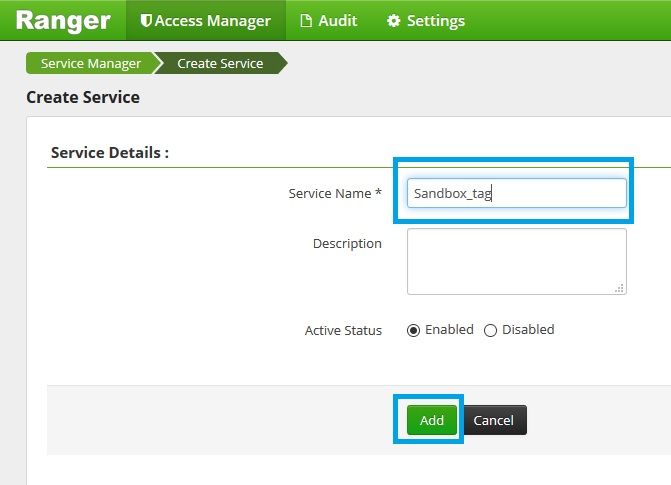Open the Settings menu
Image resolution: width=671 pixels, height=485 pixels.
pyautogui.click(x=426, y=21)
